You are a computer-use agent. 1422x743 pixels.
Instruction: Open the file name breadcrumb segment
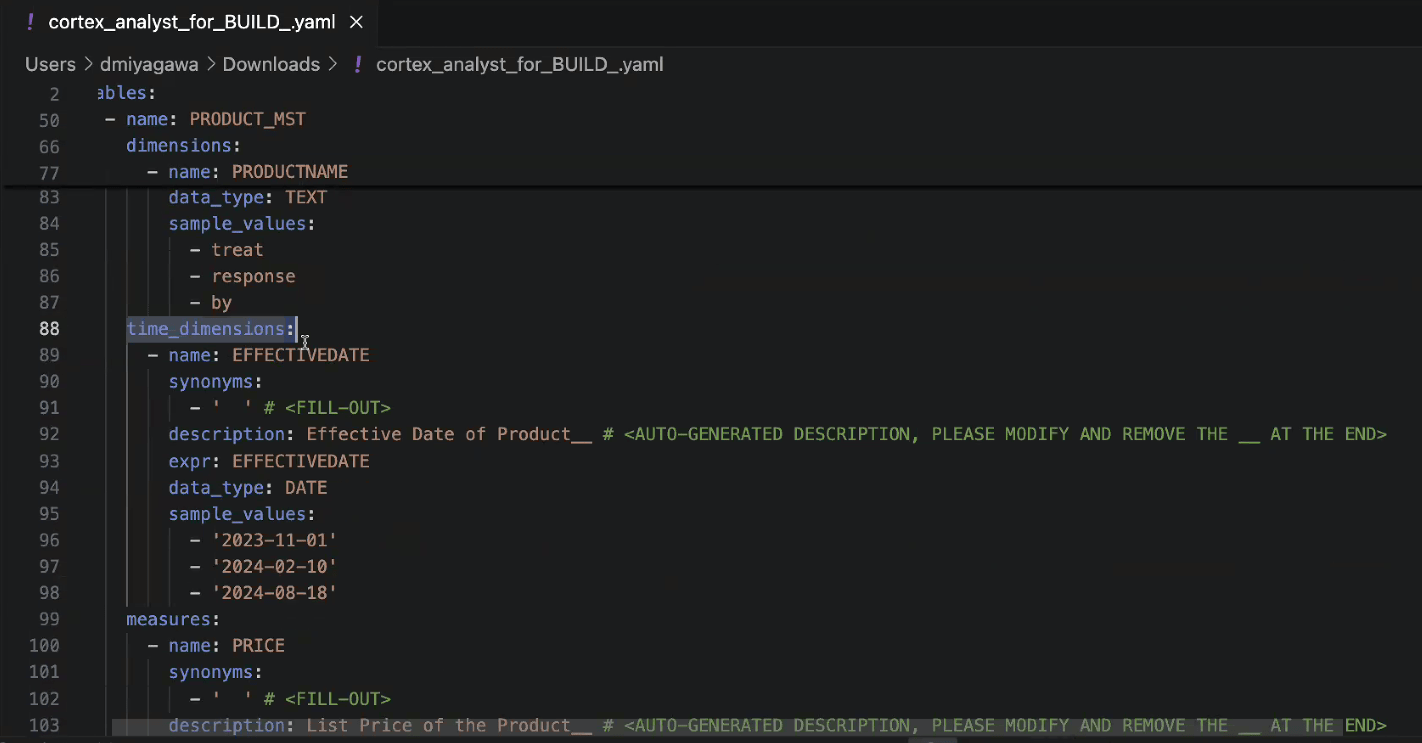pyautogui.click(x=519, y=64)
